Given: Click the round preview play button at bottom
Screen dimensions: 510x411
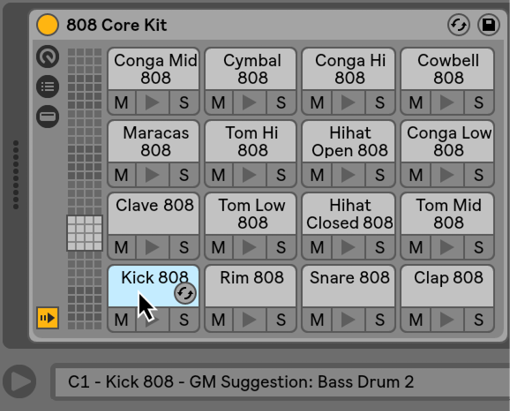Looking at the screenshot, I should point(19,381).
